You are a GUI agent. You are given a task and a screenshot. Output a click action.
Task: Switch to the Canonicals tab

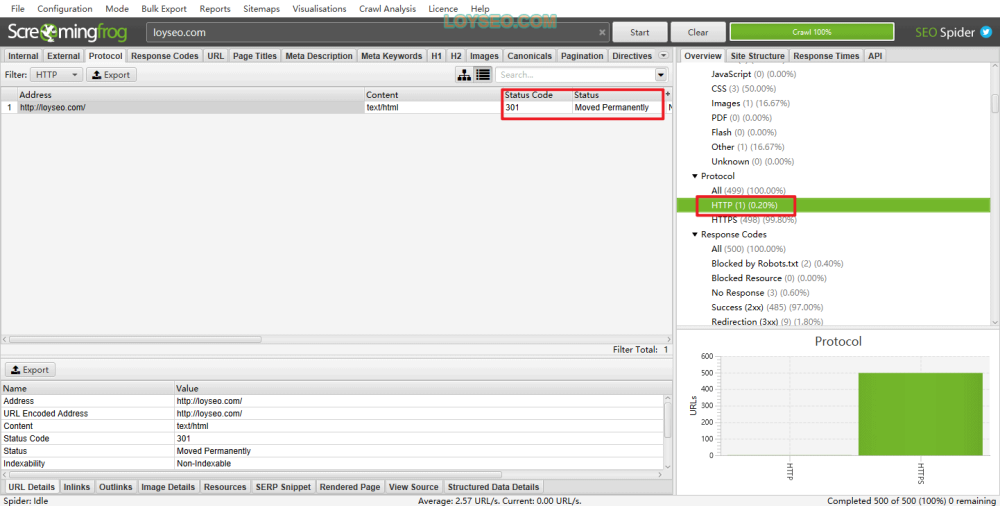(x=529, y=56)
